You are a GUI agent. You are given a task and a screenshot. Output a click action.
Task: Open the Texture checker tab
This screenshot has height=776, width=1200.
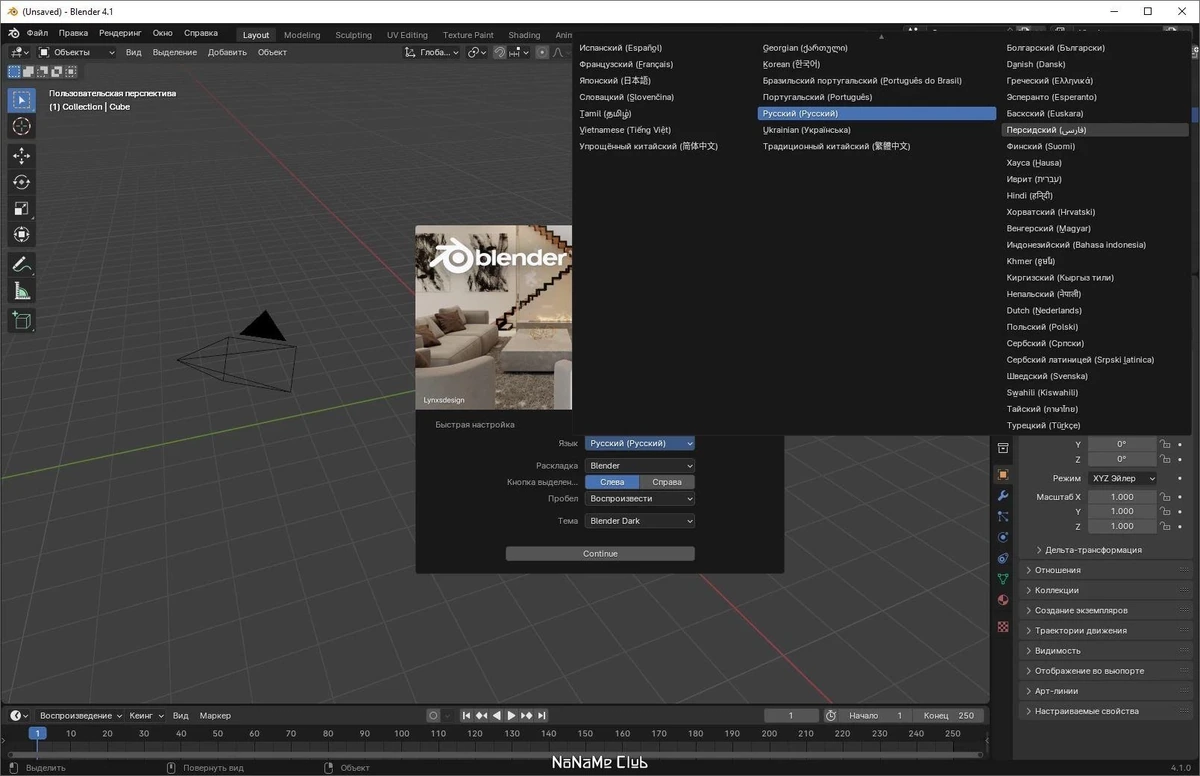(x=1003, y=627)
